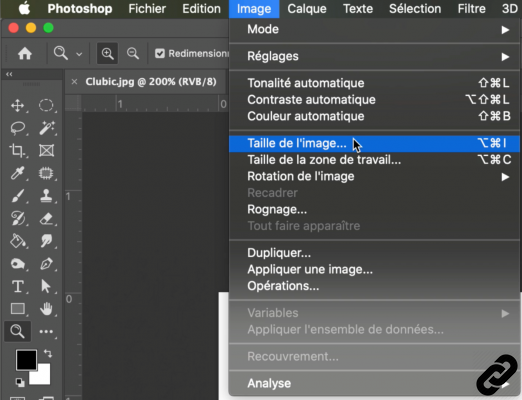Activate Zoom Out mode in options bar
522x400 pixels.
[133, 53]
